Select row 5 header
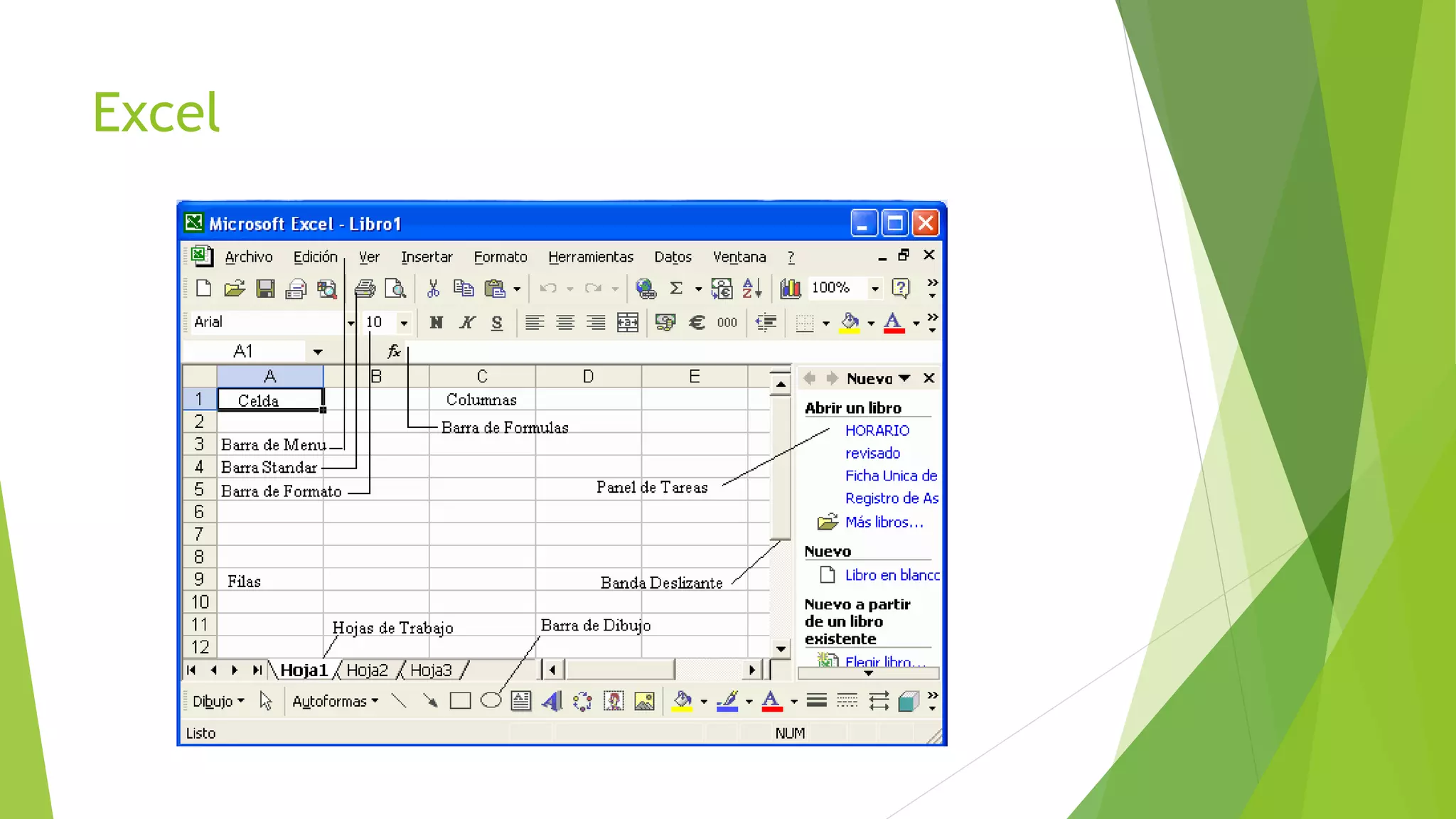Screen dimensions: 1456x819 coord(199,490)
